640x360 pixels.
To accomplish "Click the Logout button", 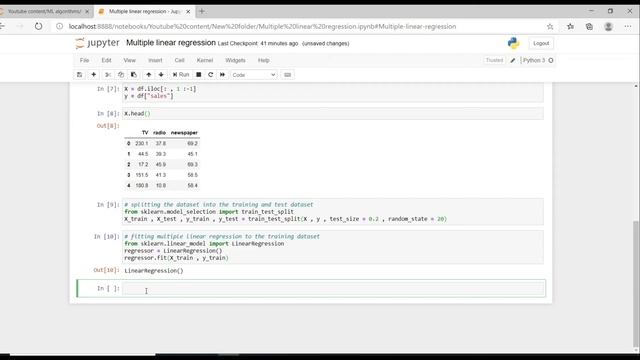I will pos(541,43).
